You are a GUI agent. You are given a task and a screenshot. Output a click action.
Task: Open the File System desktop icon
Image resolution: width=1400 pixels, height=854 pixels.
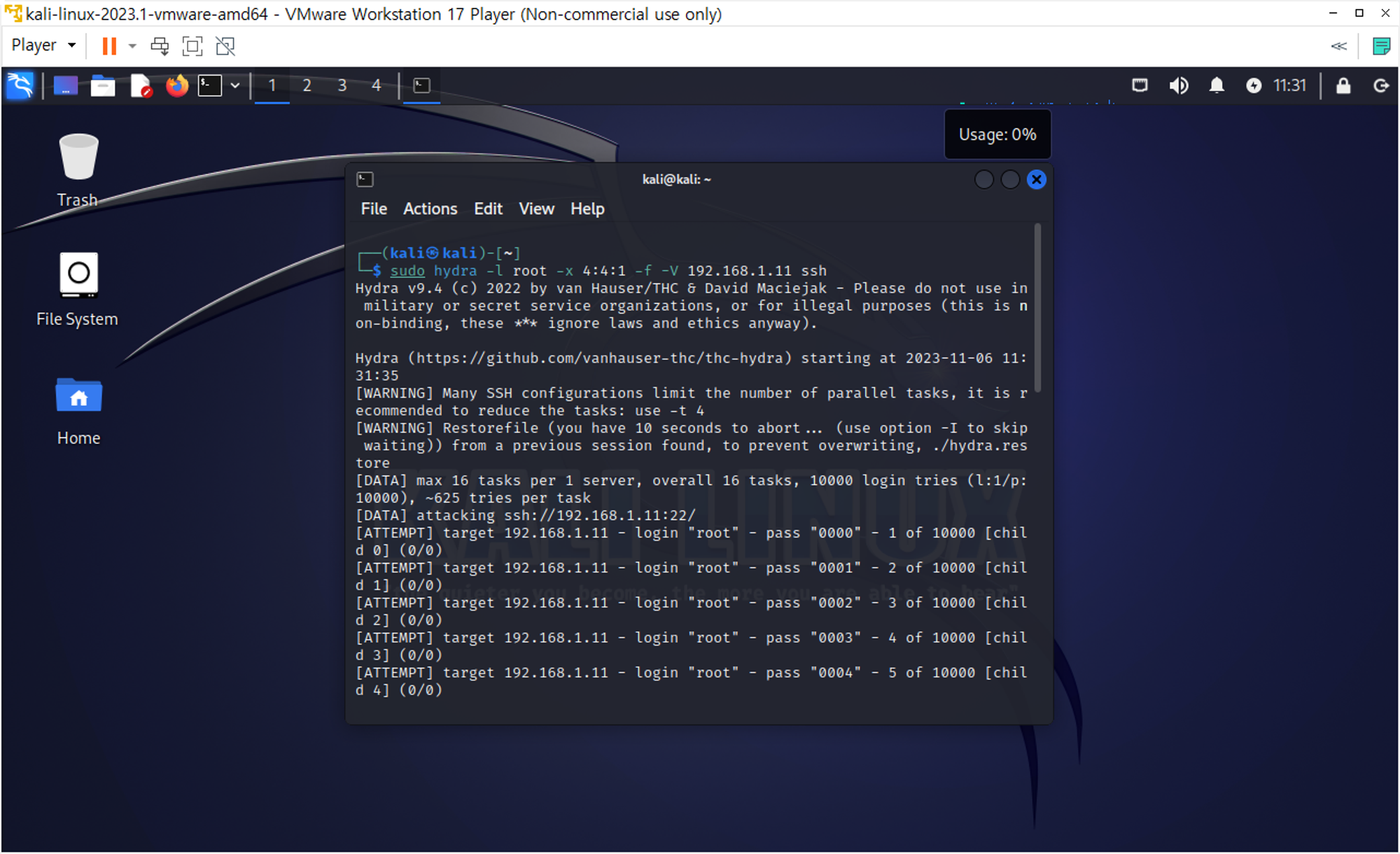tap(78, 290)
